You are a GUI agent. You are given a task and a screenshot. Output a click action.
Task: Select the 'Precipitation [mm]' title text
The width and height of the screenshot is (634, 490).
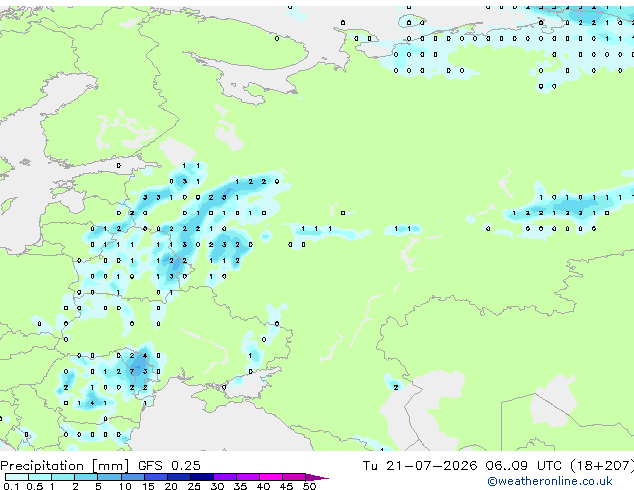(x=64, y=466)
